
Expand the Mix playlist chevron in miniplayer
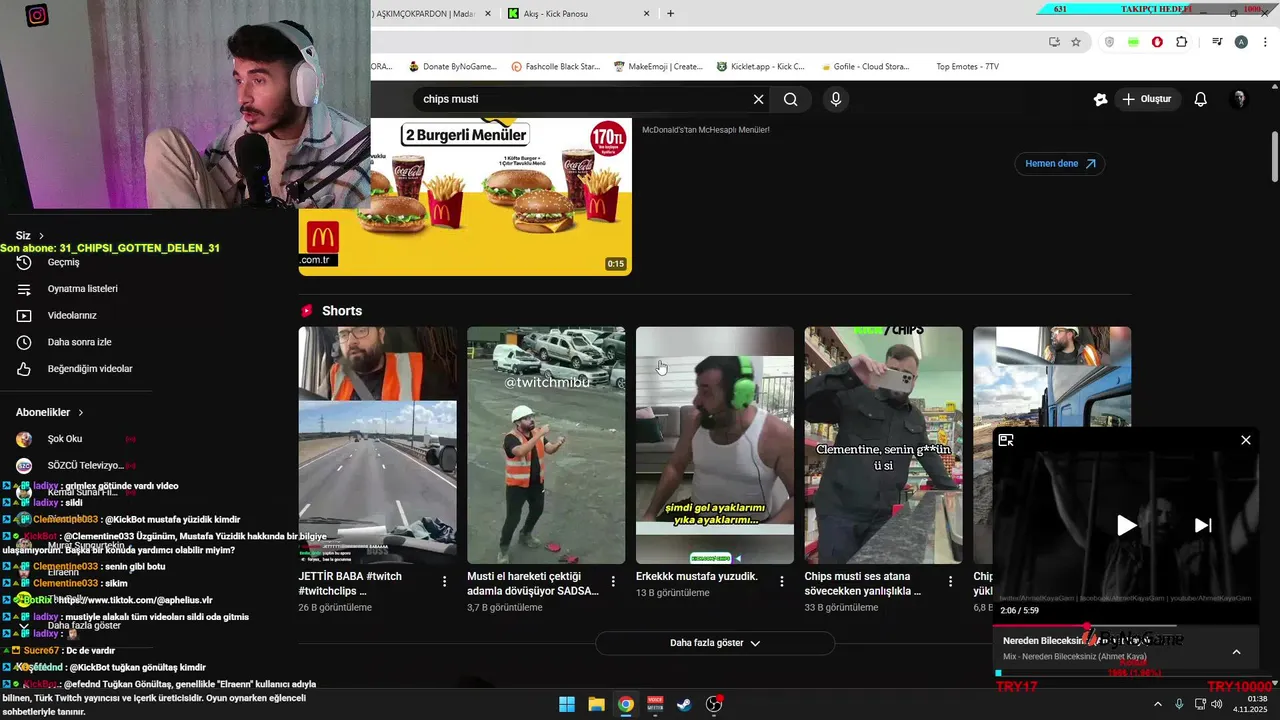coord(1236,652)
